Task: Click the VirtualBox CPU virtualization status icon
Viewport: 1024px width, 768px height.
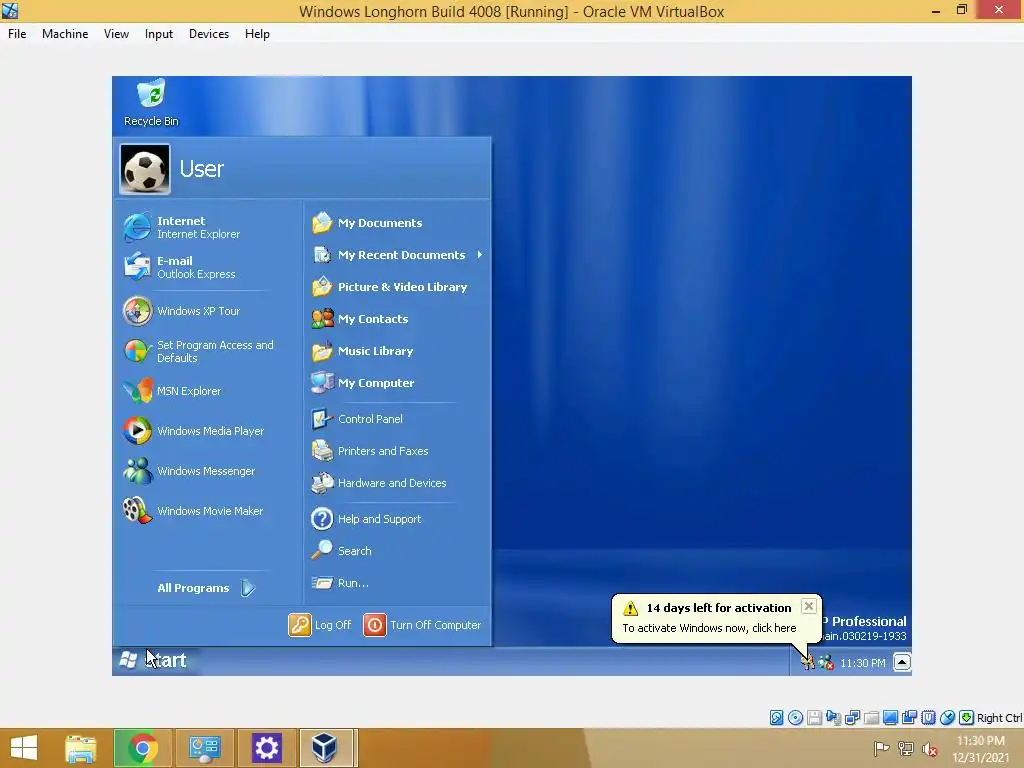Action: tap(928, 718)
